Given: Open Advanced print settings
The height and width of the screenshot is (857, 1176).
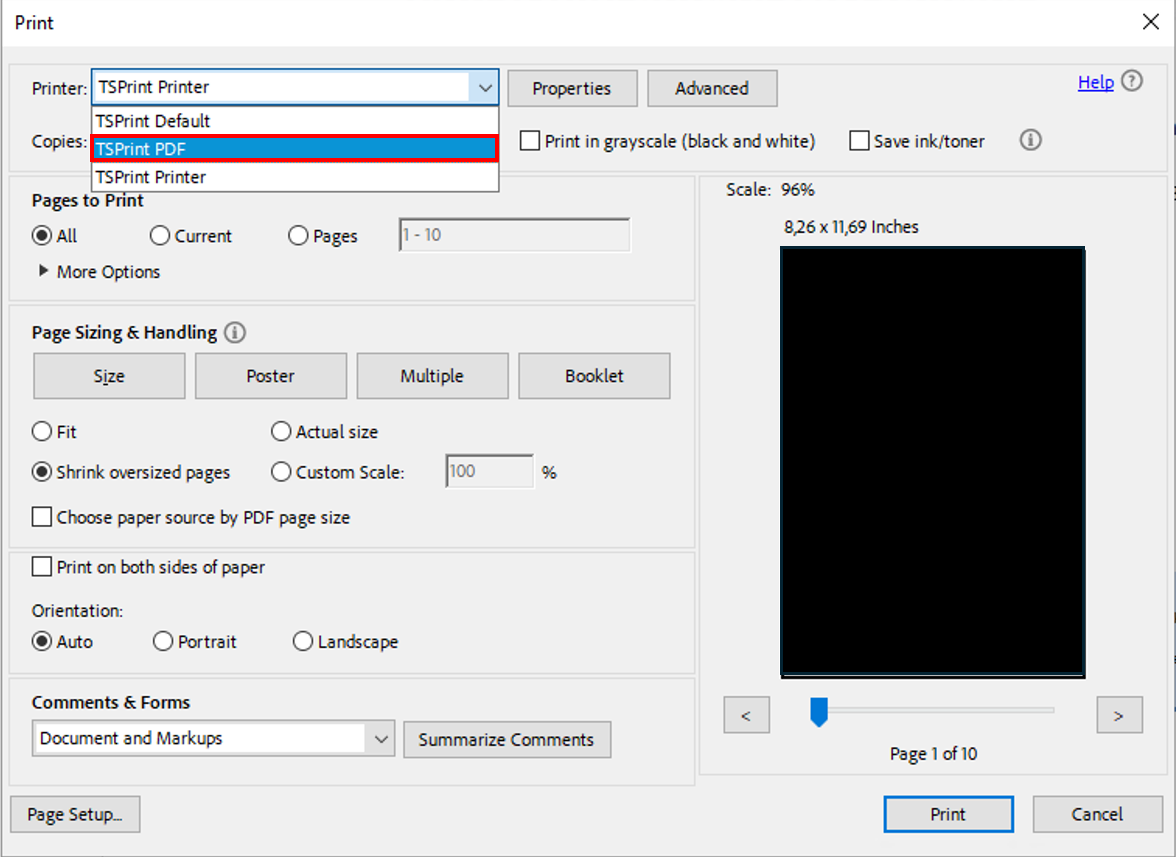Looking at the screenshot, I should (712, 88).
